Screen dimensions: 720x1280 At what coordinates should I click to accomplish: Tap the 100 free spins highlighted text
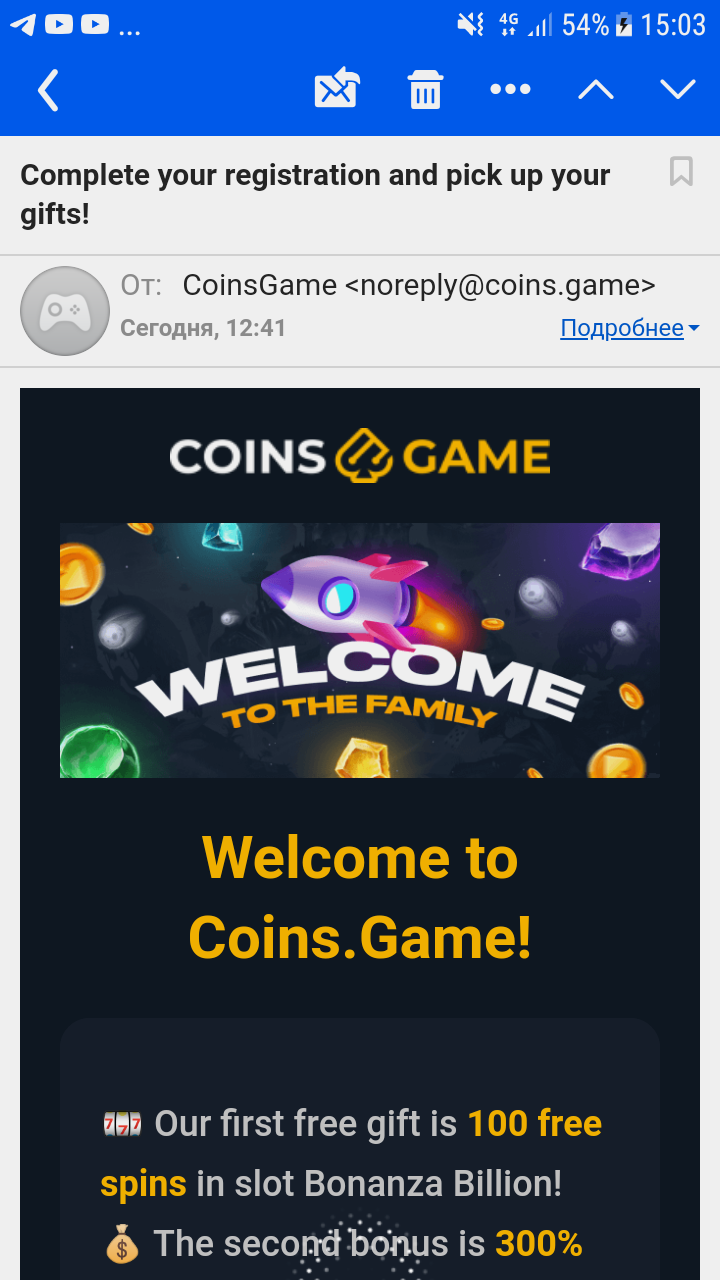(x=351, y=1153)
